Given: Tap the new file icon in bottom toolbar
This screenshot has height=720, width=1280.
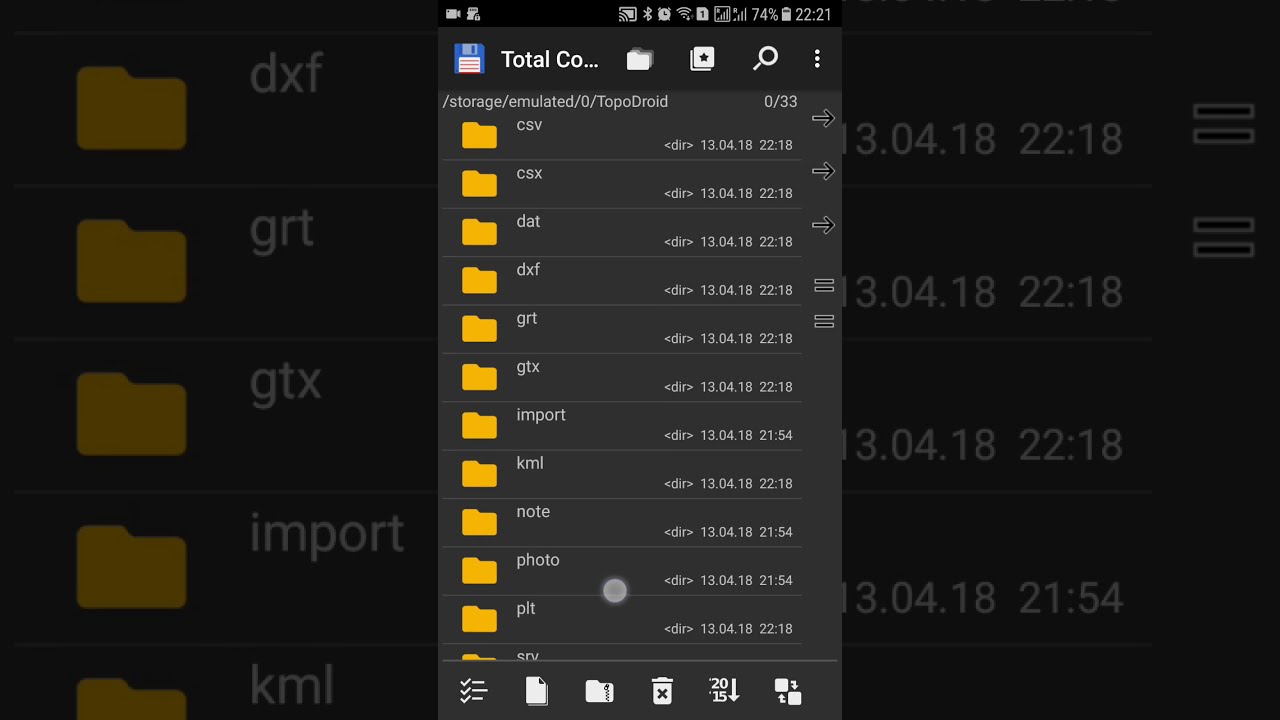Looking at the screenshot, I should pyautogui.click(x=537, y=690).
